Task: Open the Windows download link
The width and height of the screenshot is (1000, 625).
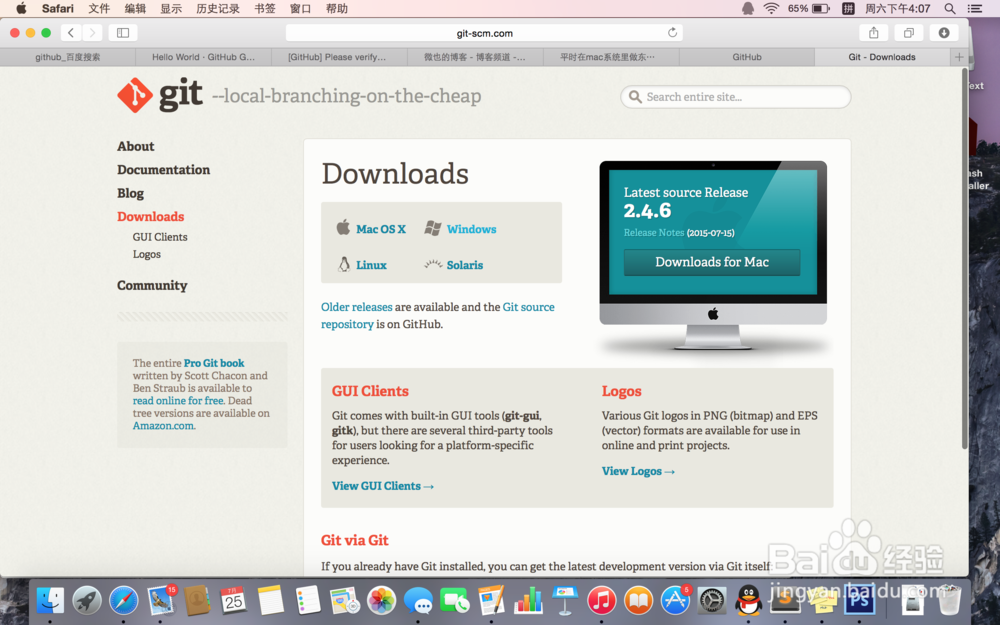Action: [x=471, y=229]
